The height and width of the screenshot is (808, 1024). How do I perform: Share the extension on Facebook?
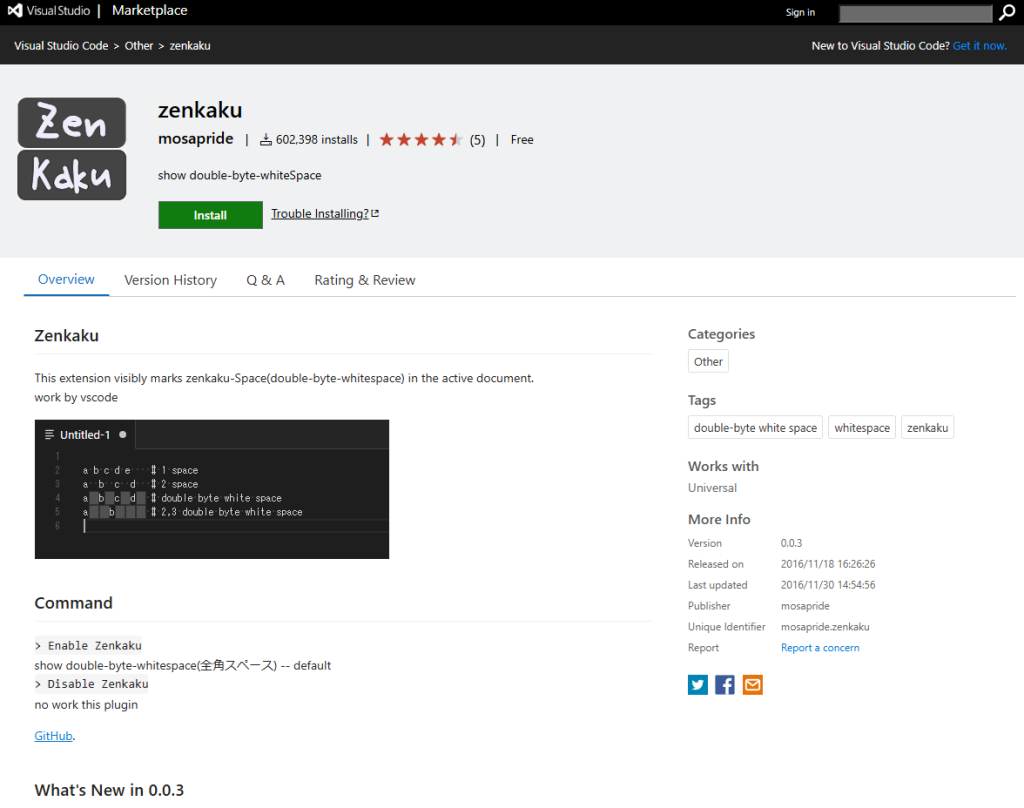[x=725, y=685]
